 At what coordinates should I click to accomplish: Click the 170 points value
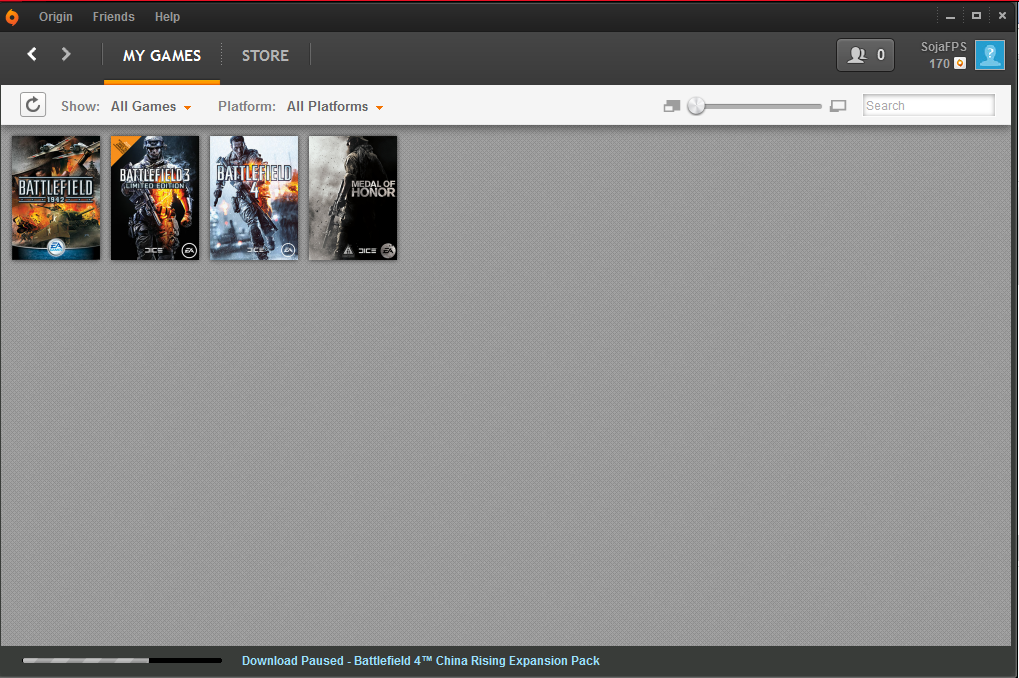click(x=939, y=64)
